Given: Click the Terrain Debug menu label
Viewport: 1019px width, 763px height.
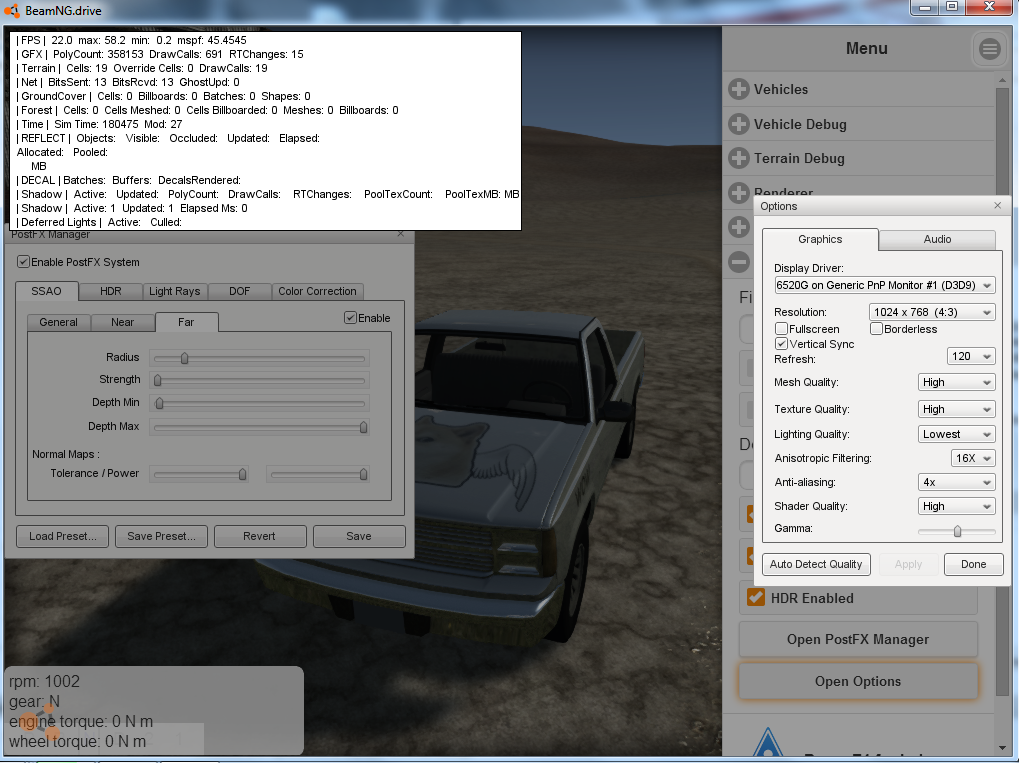Looking at the screenshot, I should [799, 159].
